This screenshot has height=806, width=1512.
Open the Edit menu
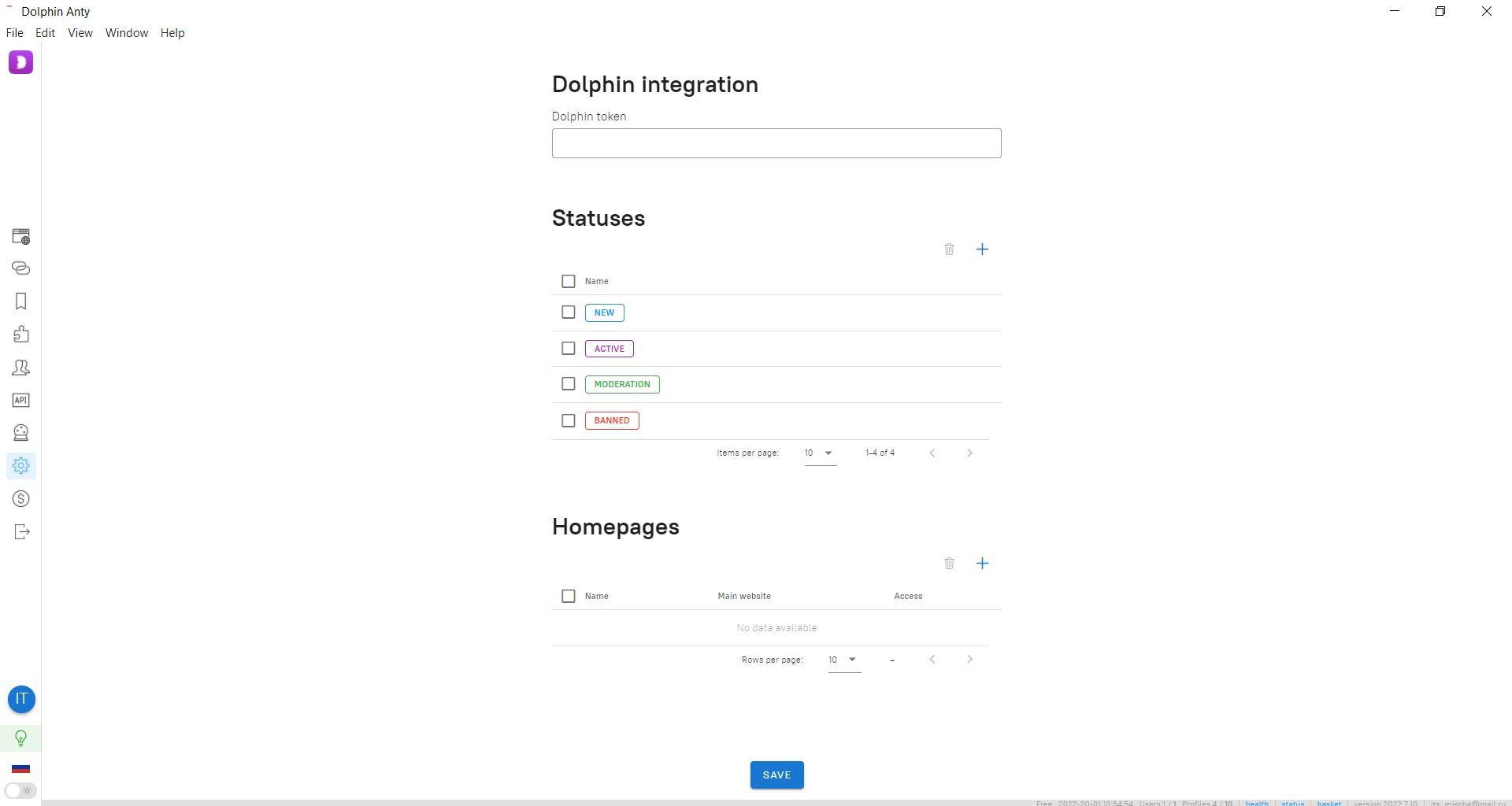point(45,33)
